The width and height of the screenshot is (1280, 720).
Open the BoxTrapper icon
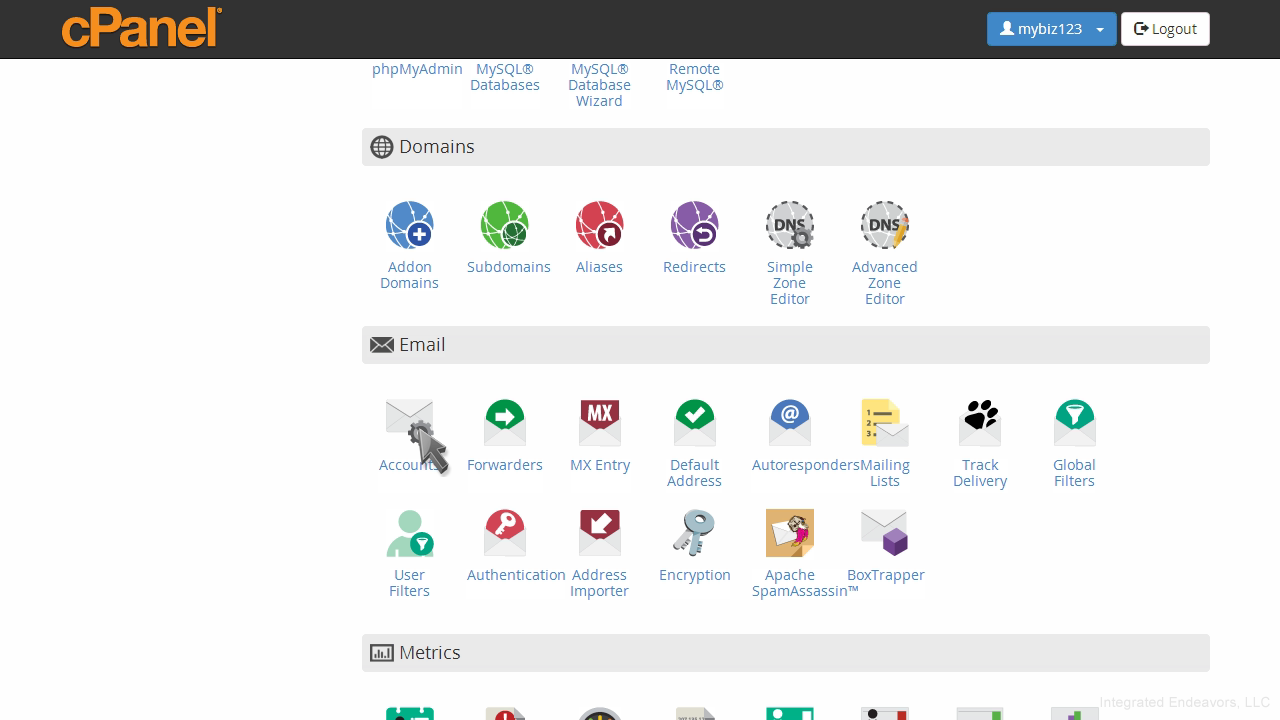tap(884, 533)
